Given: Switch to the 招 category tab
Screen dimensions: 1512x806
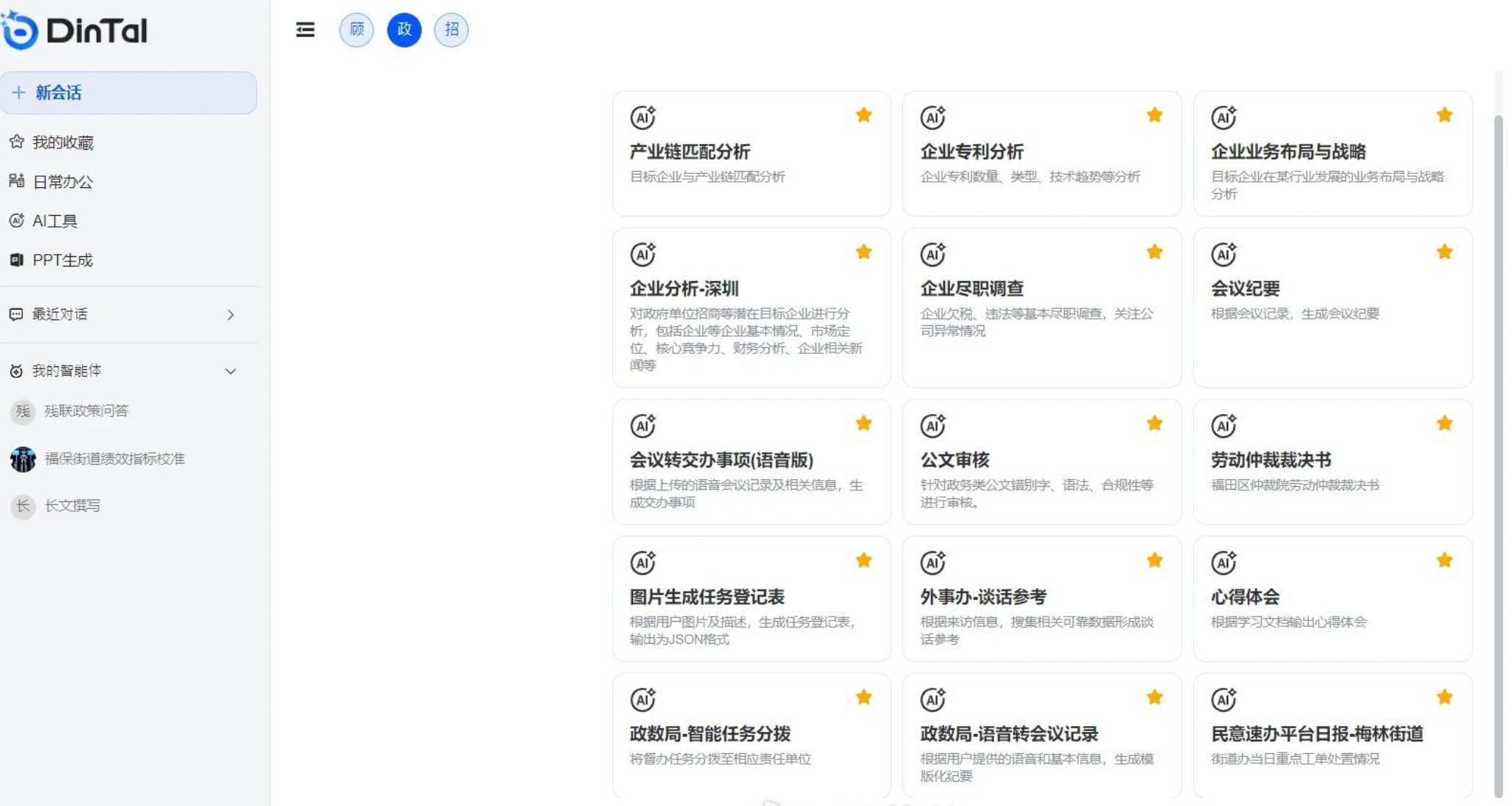Looking at the screenshot, I should (452, 30).
